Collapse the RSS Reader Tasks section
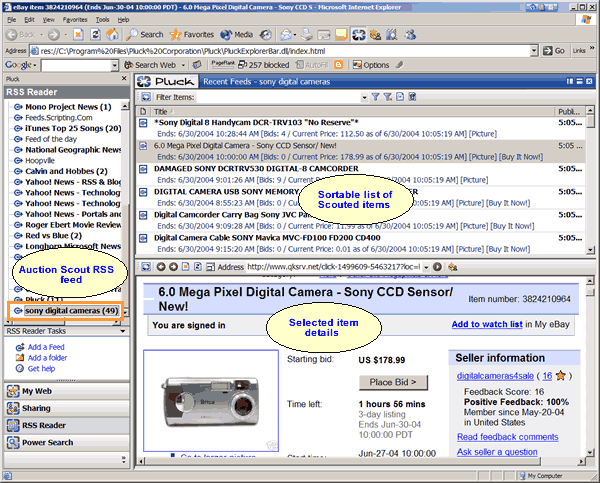 [123, 331]
